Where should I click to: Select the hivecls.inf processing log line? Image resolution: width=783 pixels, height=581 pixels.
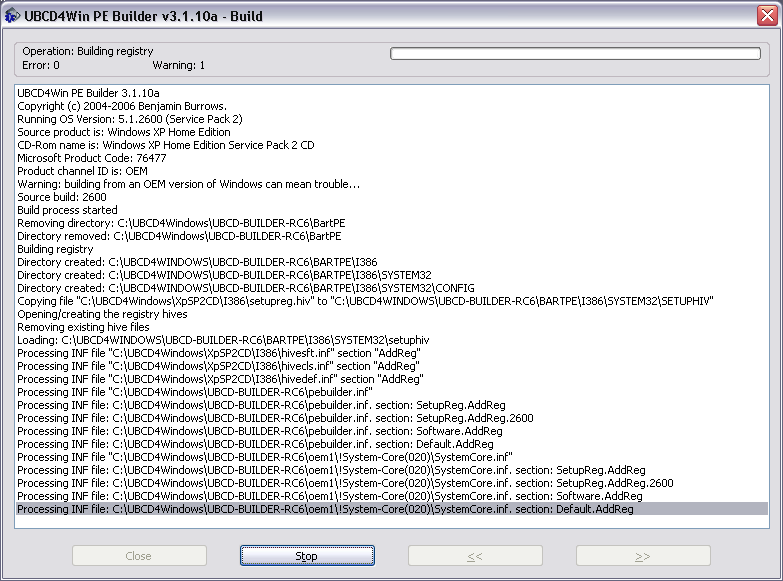tap(218, 366)
